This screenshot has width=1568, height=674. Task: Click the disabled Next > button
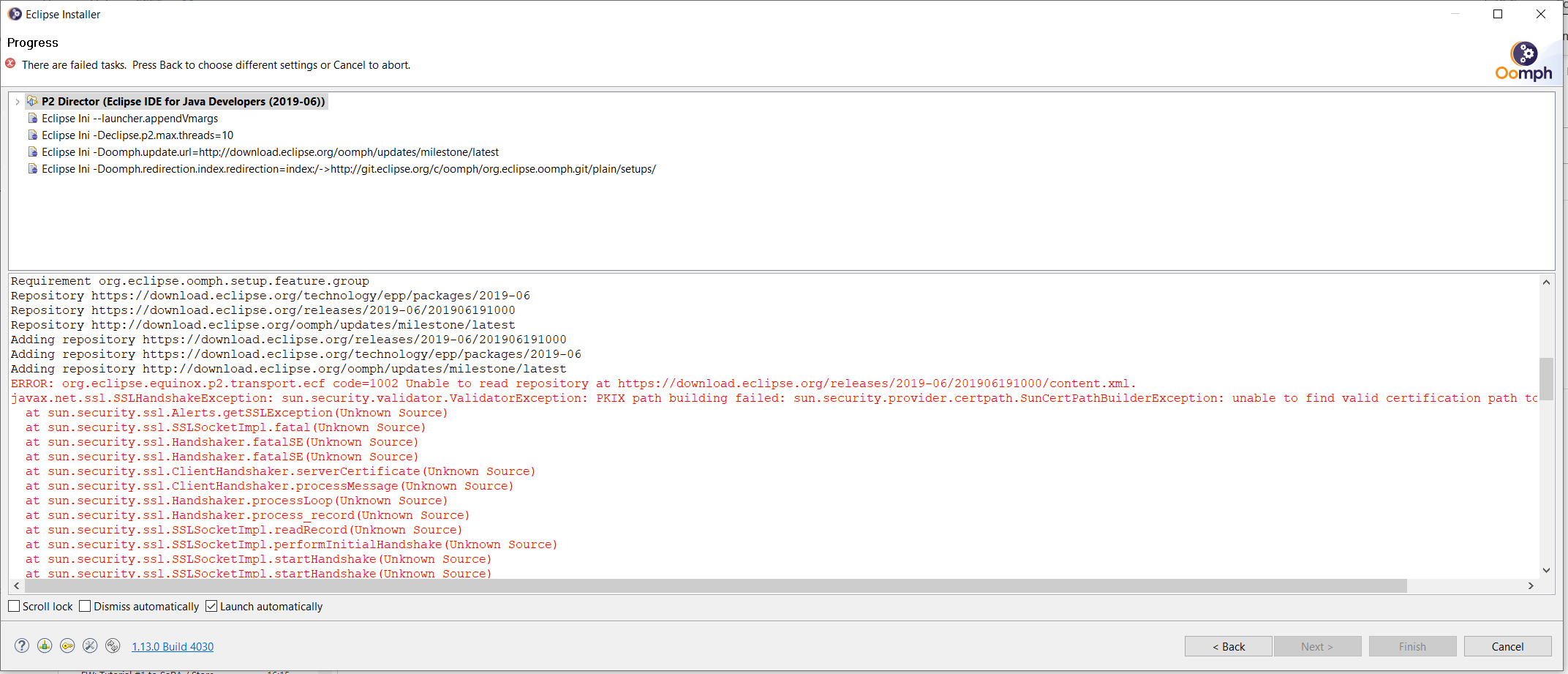[1317, 646]
